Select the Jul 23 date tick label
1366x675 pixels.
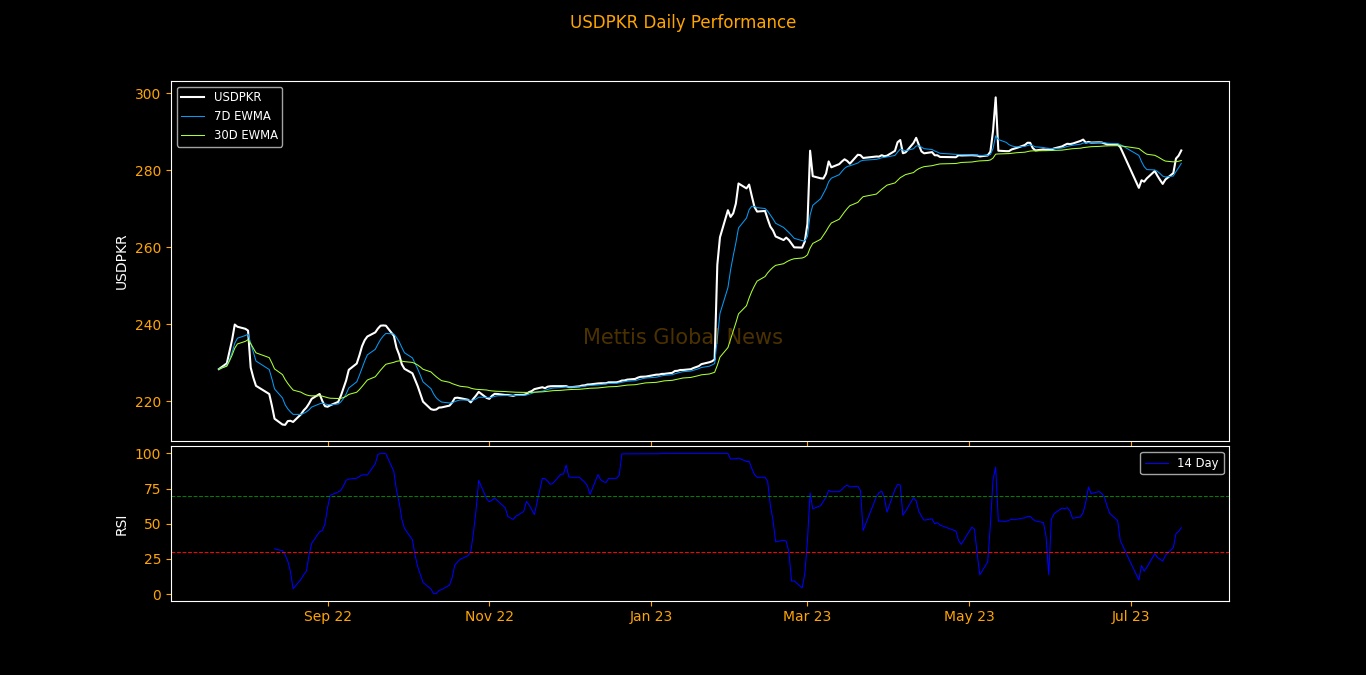point(1130,617)
